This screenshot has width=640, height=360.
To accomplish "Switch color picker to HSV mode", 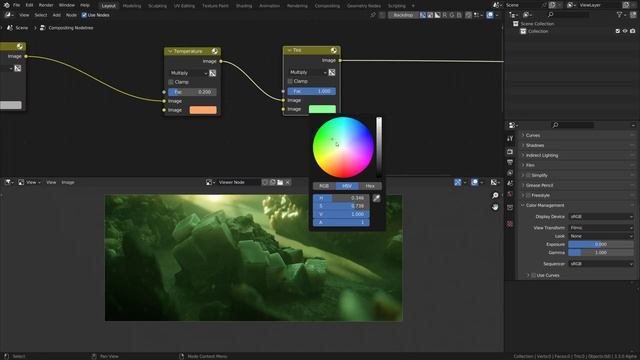I will tap(347, 186).
